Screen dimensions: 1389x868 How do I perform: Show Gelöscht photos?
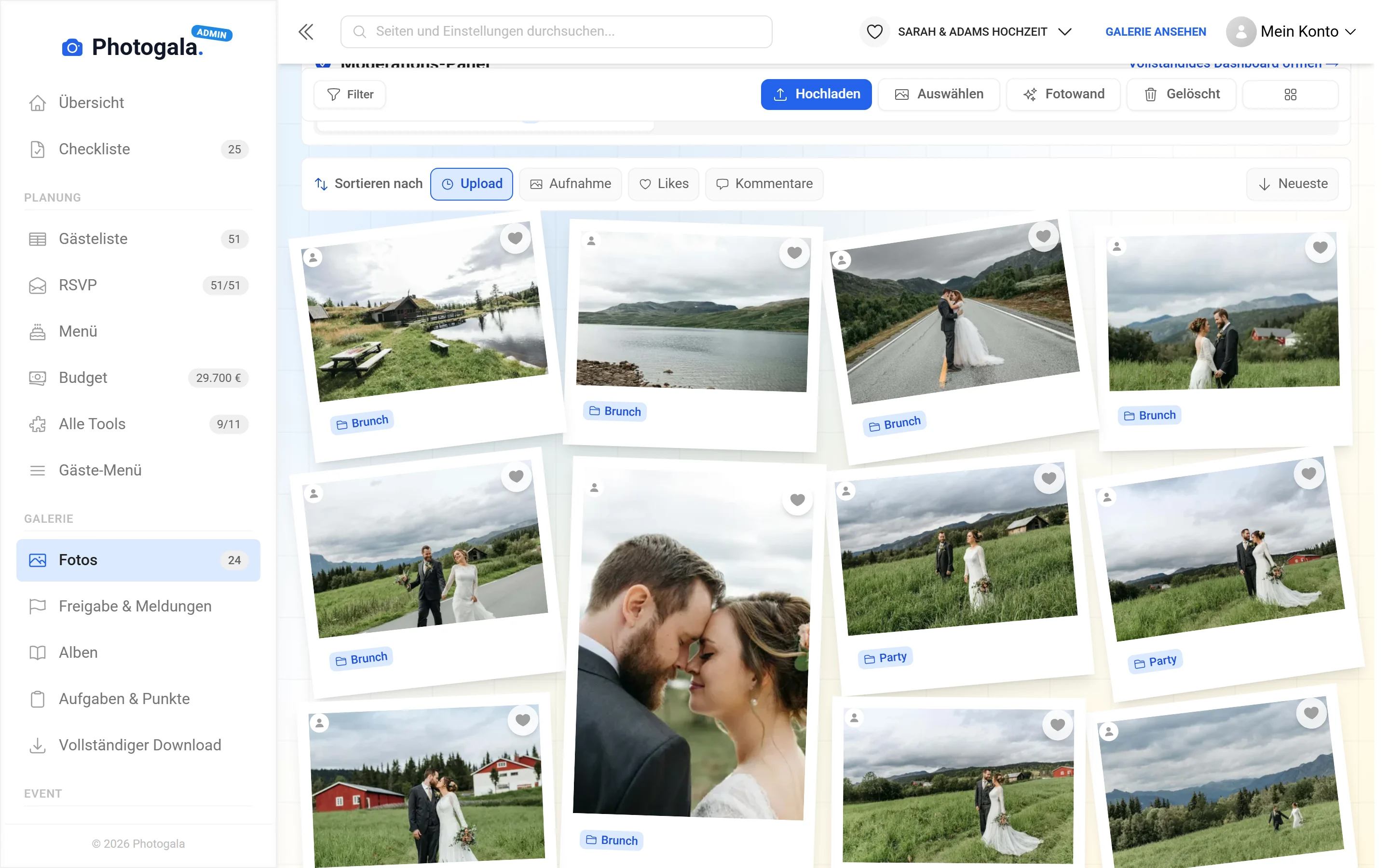coord(1181,94)
